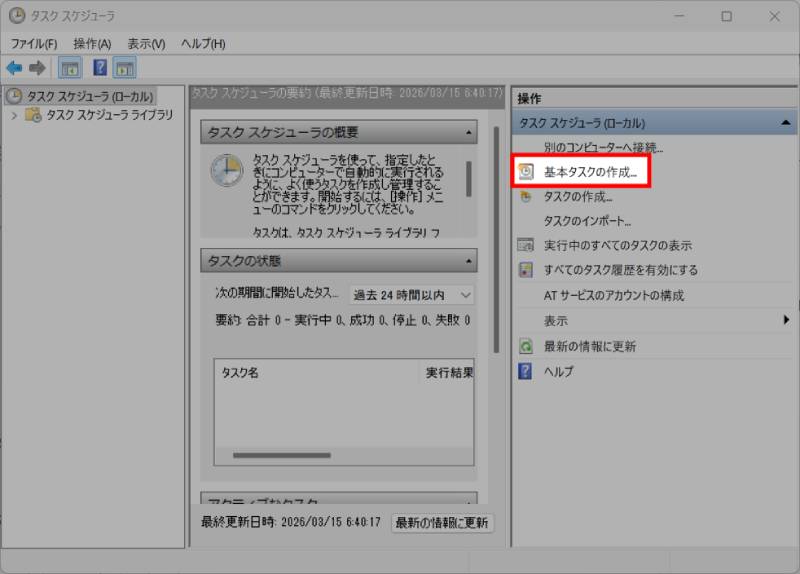Click the help icon beside ヘルプ in actions pane
800x574 pixels.
[525, 371]
